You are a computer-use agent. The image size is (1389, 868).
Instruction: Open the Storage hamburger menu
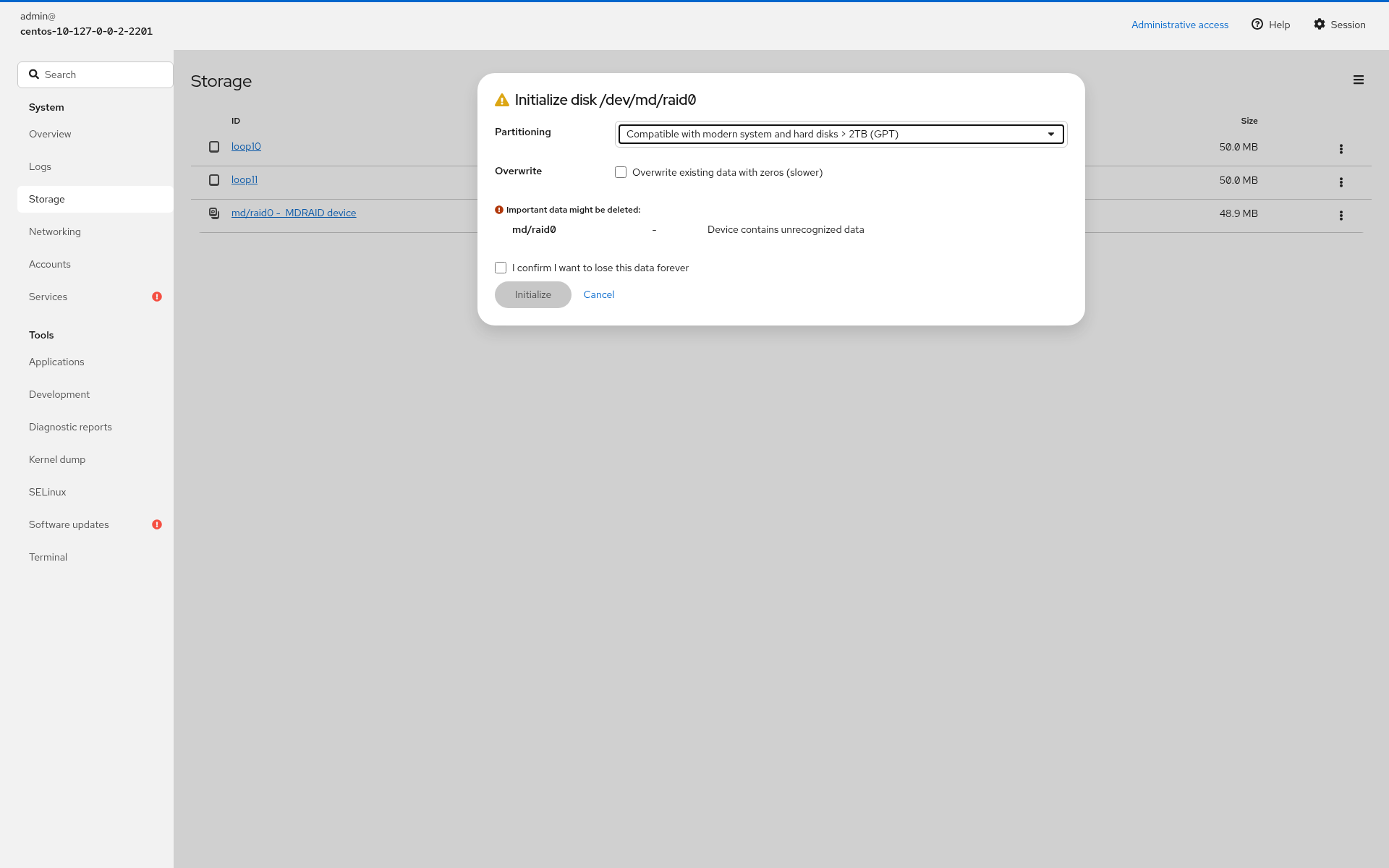point(1358,80)
